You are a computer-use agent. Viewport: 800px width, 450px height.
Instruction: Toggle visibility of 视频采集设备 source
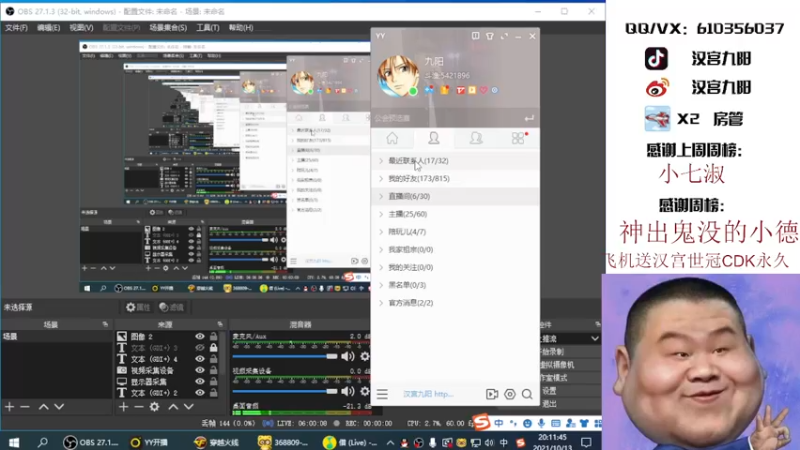point(199,370)
